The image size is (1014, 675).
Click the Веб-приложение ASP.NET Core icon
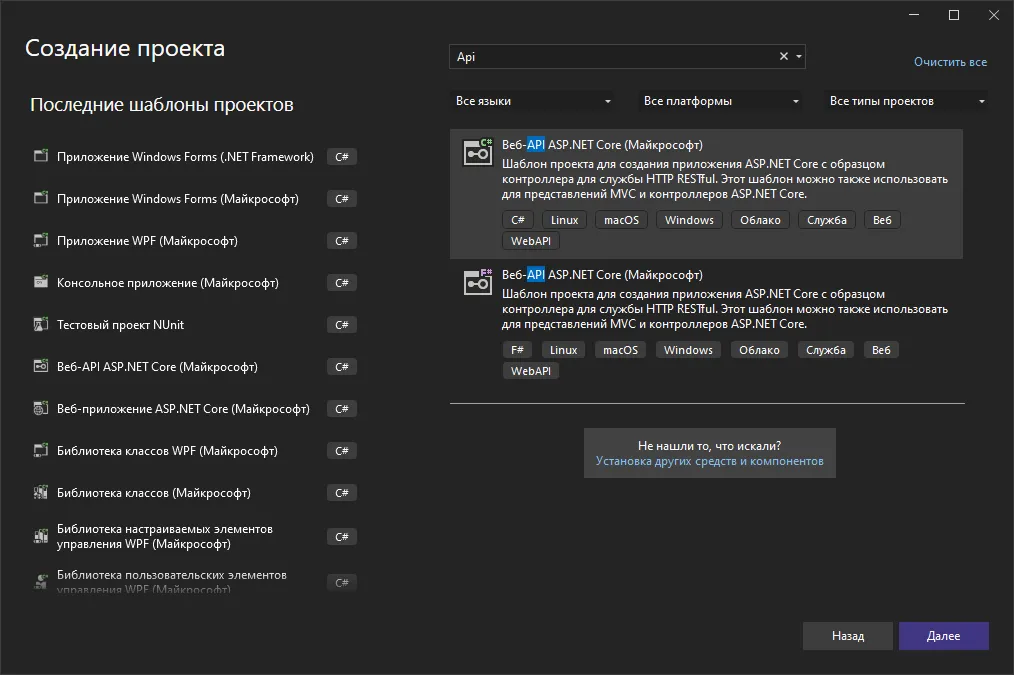pos(41,408)
